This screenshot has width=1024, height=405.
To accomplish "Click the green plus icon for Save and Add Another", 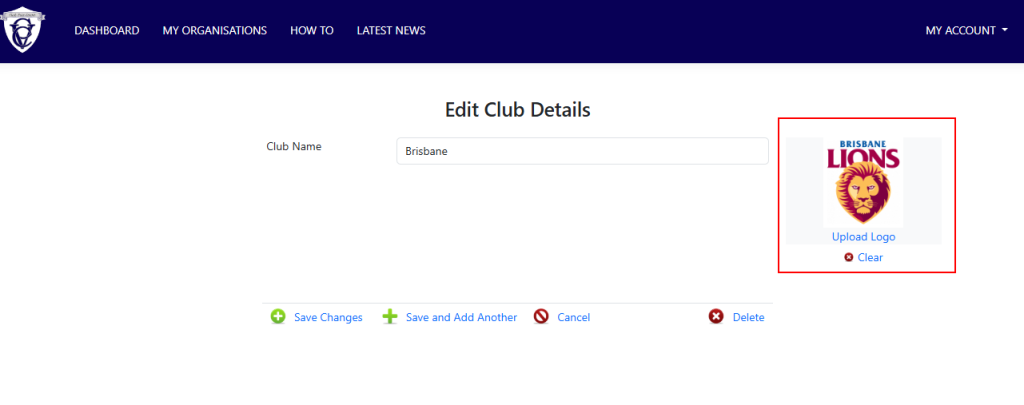I will 390,317.
